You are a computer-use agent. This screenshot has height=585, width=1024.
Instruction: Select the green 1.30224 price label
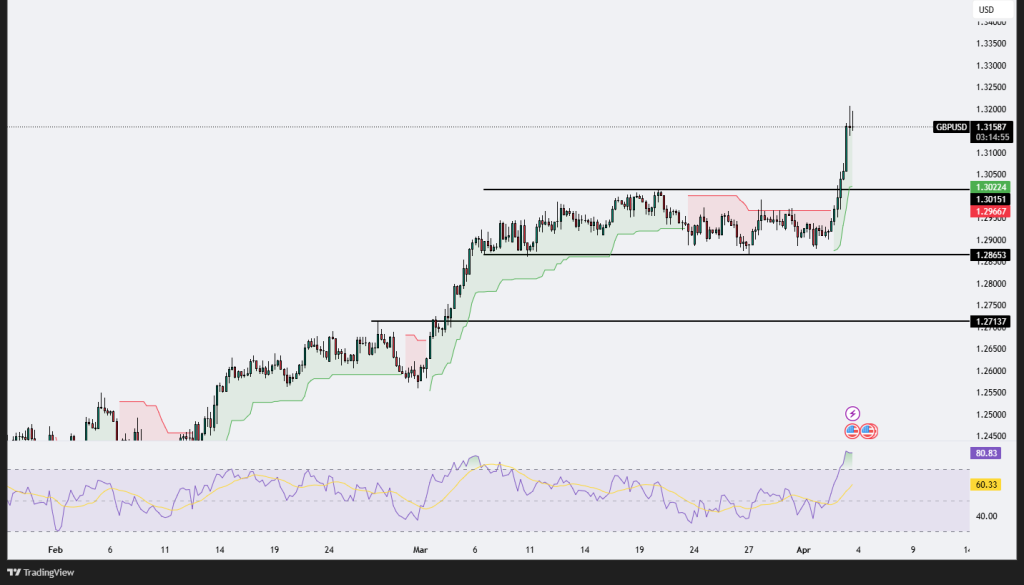(992, 187)
